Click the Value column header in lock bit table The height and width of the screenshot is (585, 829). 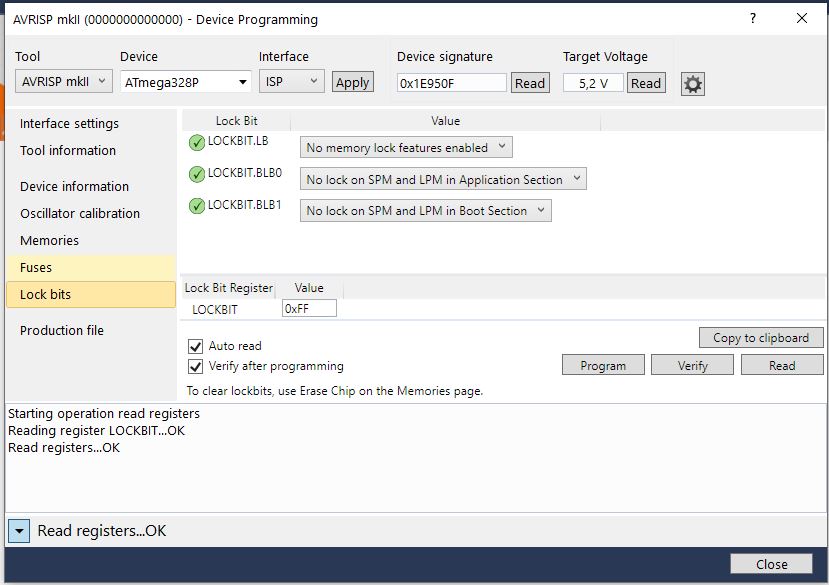point(446,121)
